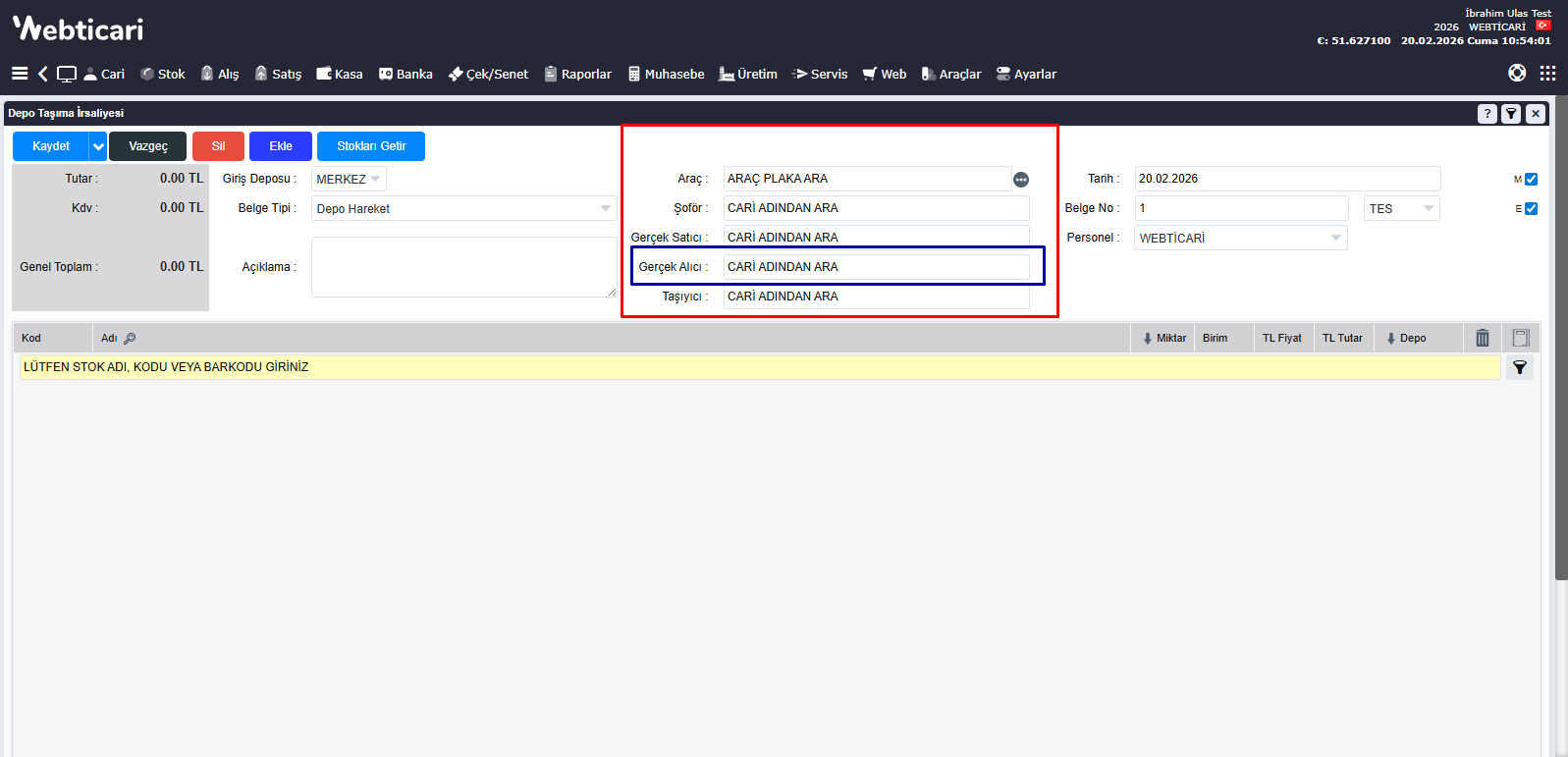Open the Çek/Senet menu
Image resolution: width=1568 pixels, height=757 pixels.
pyautogui.click(x=488, y=74)
